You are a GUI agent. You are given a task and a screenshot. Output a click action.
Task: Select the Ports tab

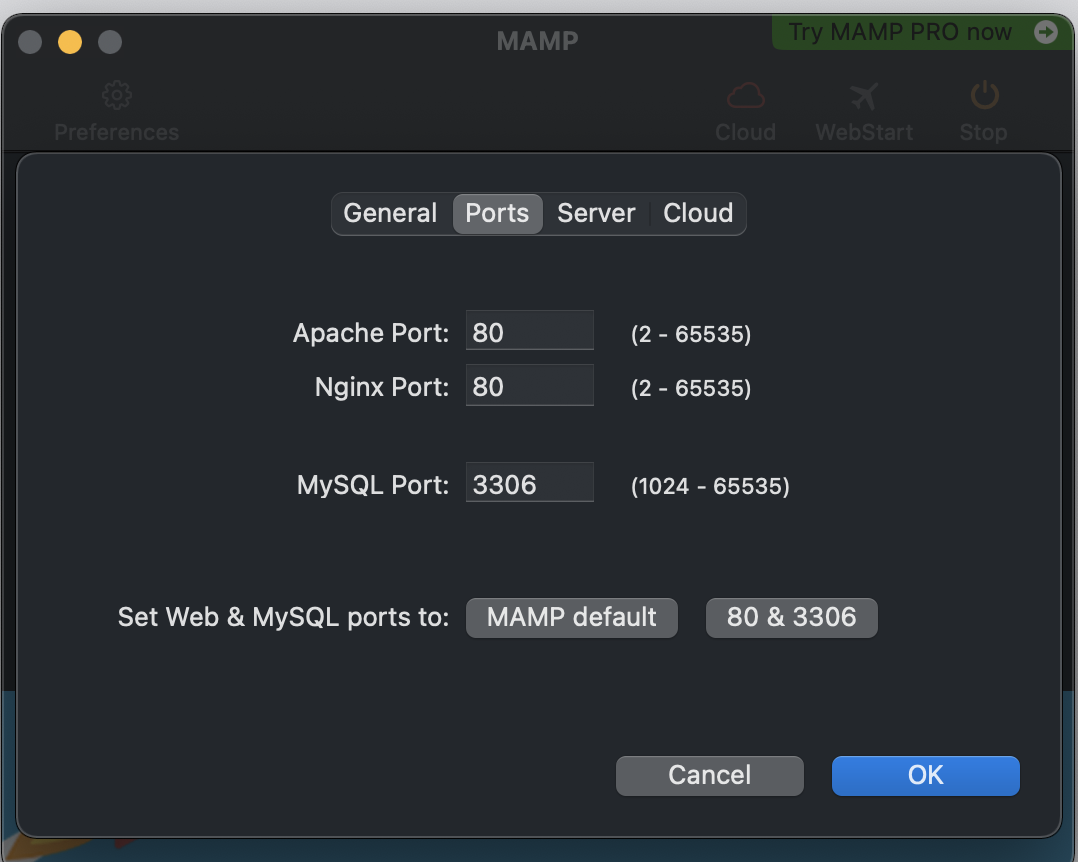pyautogui.click(x=497, y=214)
